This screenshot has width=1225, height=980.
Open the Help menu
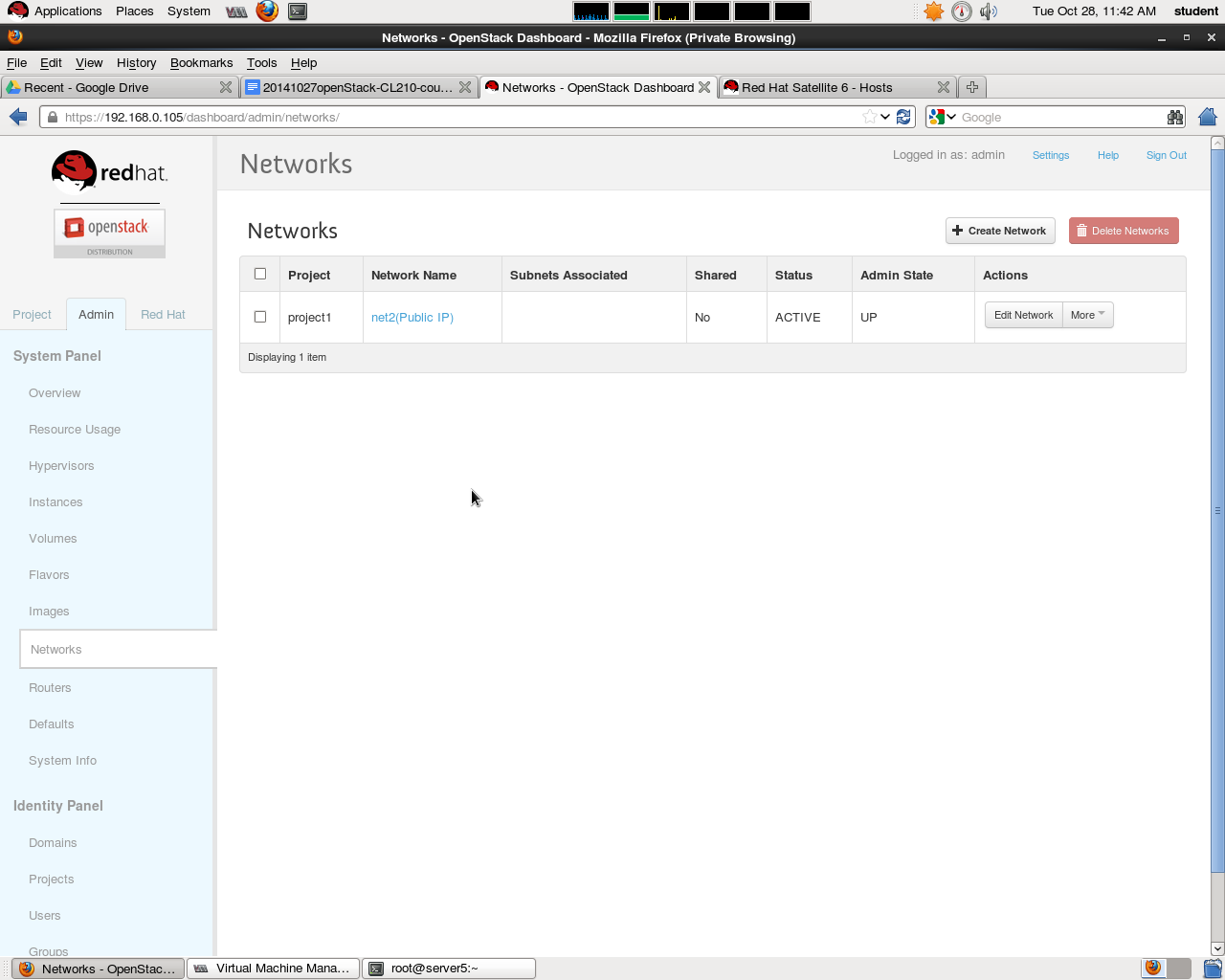click(x=303, y=62)
